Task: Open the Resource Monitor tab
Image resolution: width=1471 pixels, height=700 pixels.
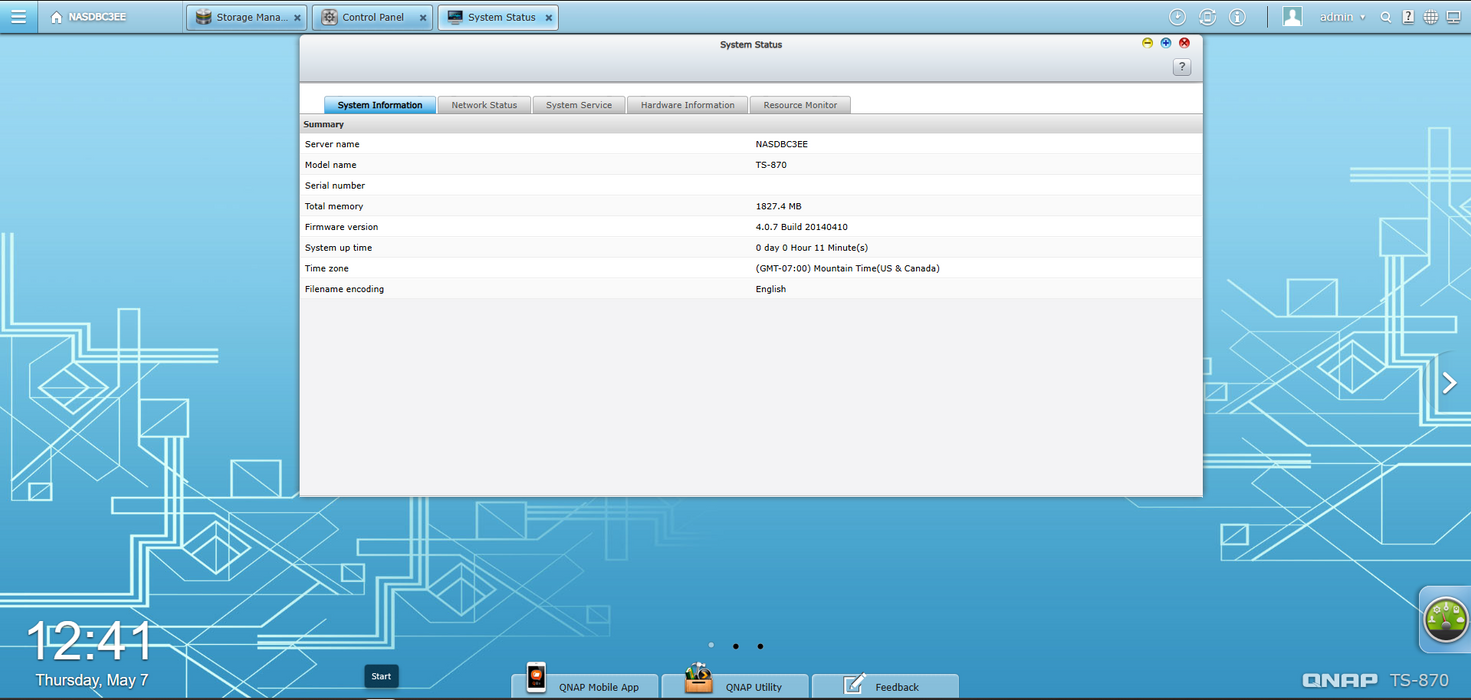Action: [800, 105]
